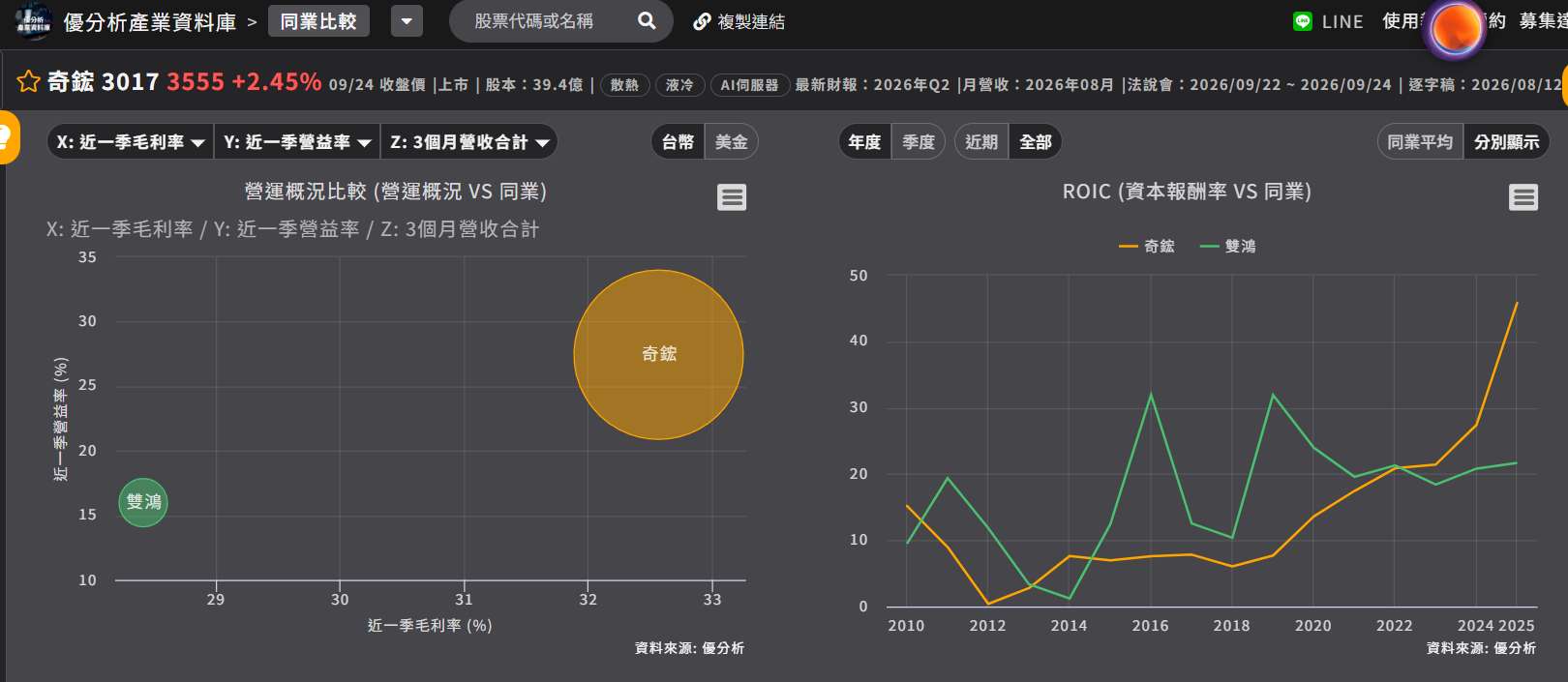Screen dimensions: 1568x682
Task: Click the search magnifier icon
Action: pos(647,20)
